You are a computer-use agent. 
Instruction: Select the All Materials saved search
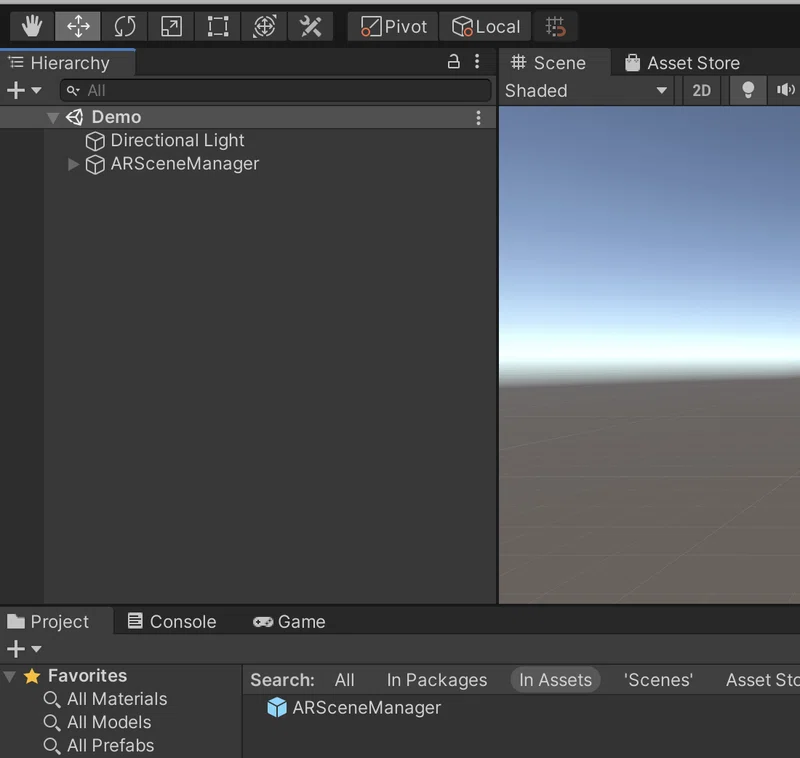[x=117, y=699]
